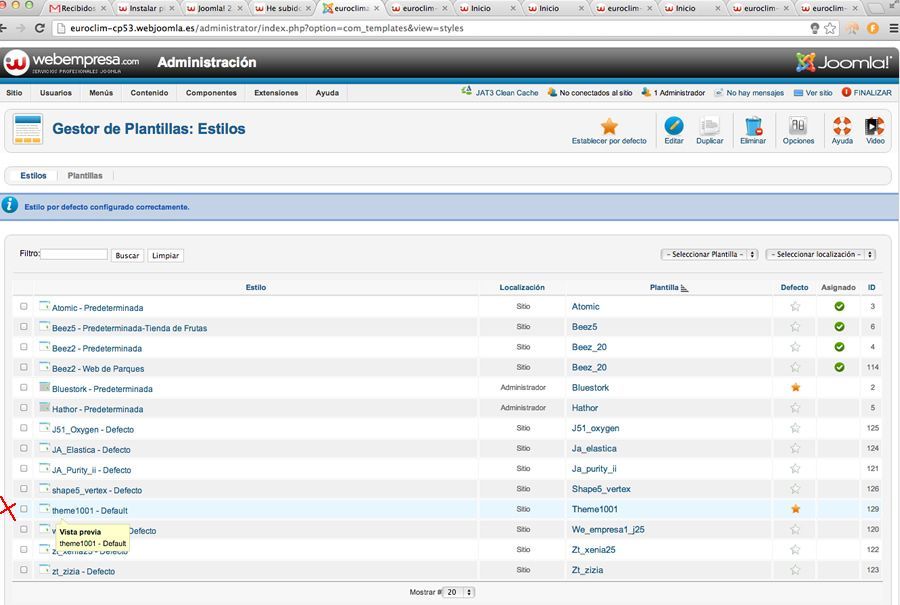The image size is (900, 605).
Task: Click the default star for Hathor
Action: click(795, 408)
